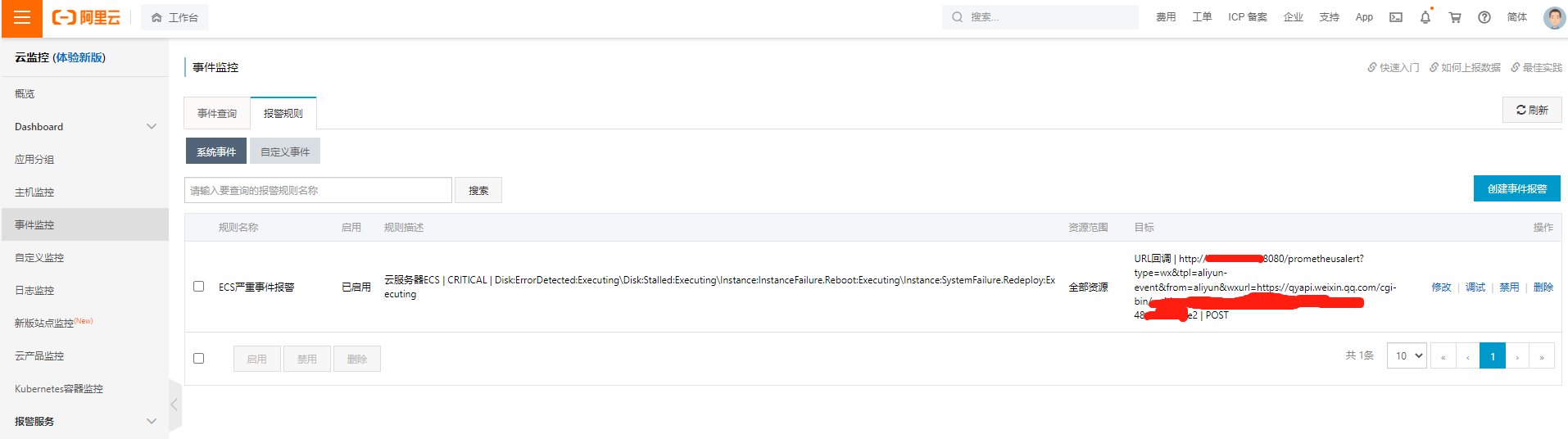The image size is (1568, 439).
Task: Open 工单 in the top bar
Action: click(1202, 17)
